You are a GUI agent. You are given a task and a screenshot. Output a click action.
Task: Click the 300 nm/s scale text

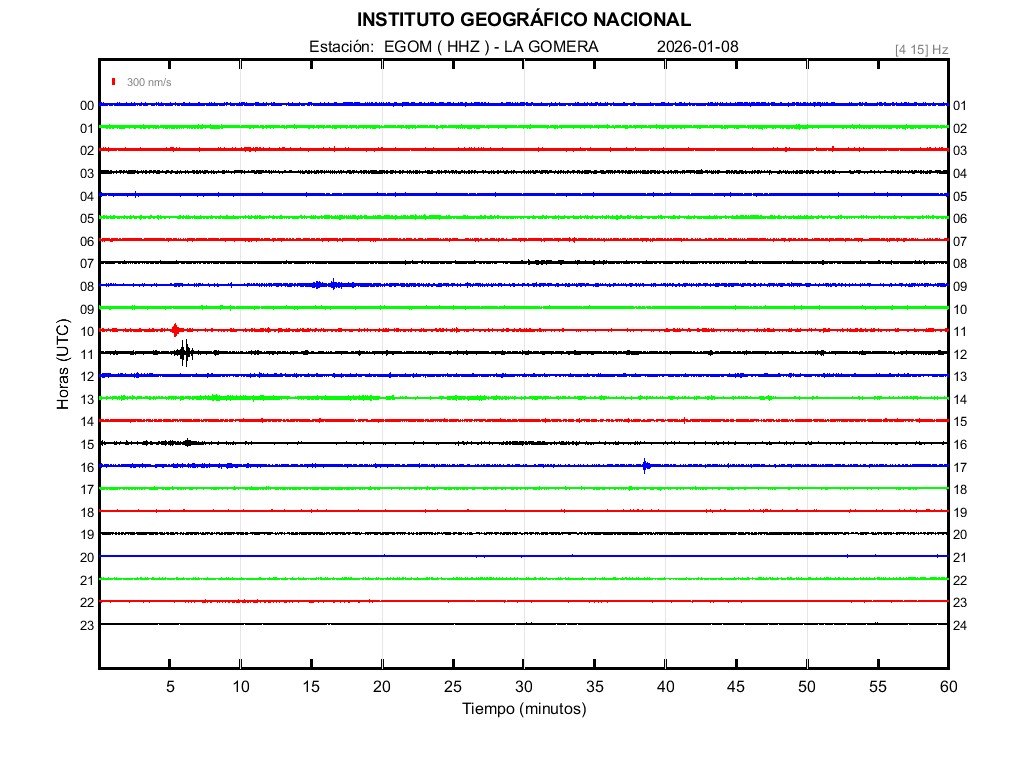point(149,82)
